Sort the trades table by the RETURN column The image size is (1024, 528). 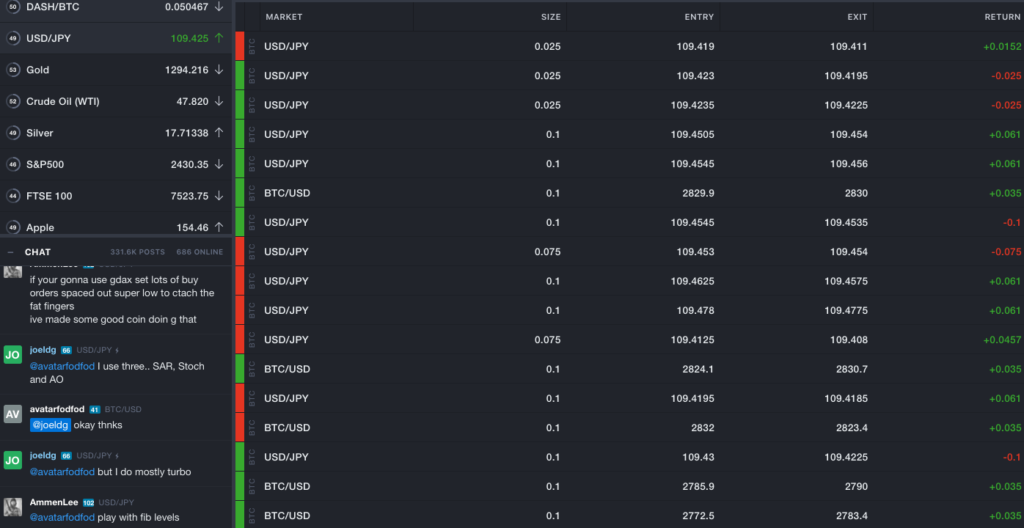1002,17
